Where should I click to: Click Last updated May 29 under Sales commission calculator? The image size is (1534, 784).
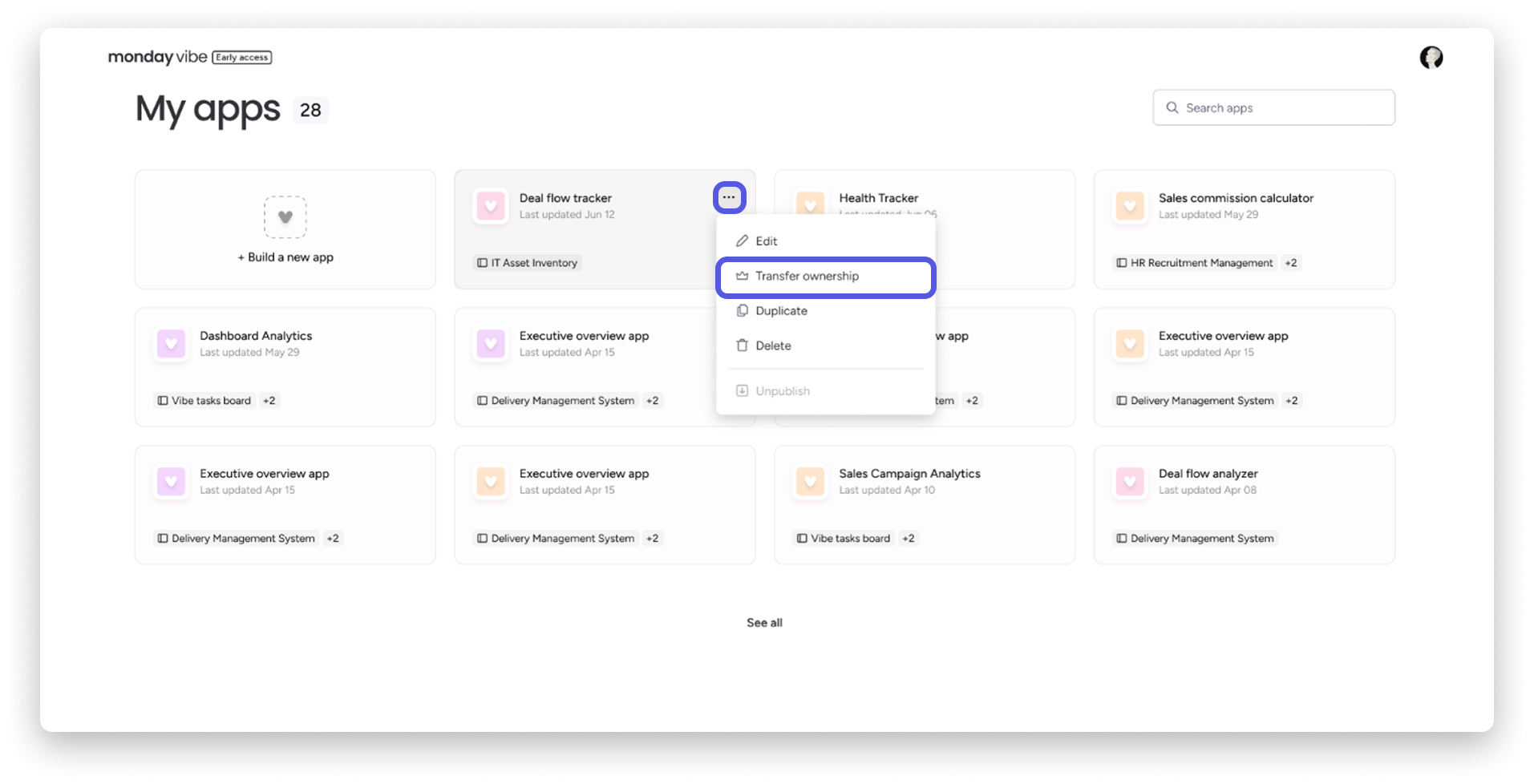(1208, 215)
